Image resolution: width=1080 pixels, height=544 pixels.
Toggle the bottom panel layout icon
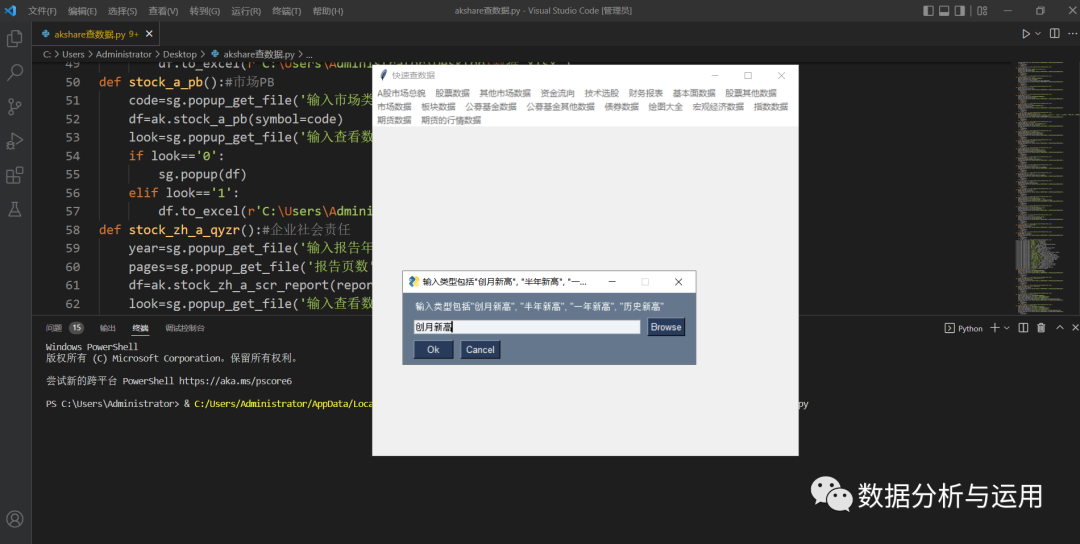pyautogui.click(x=944, y=11)
